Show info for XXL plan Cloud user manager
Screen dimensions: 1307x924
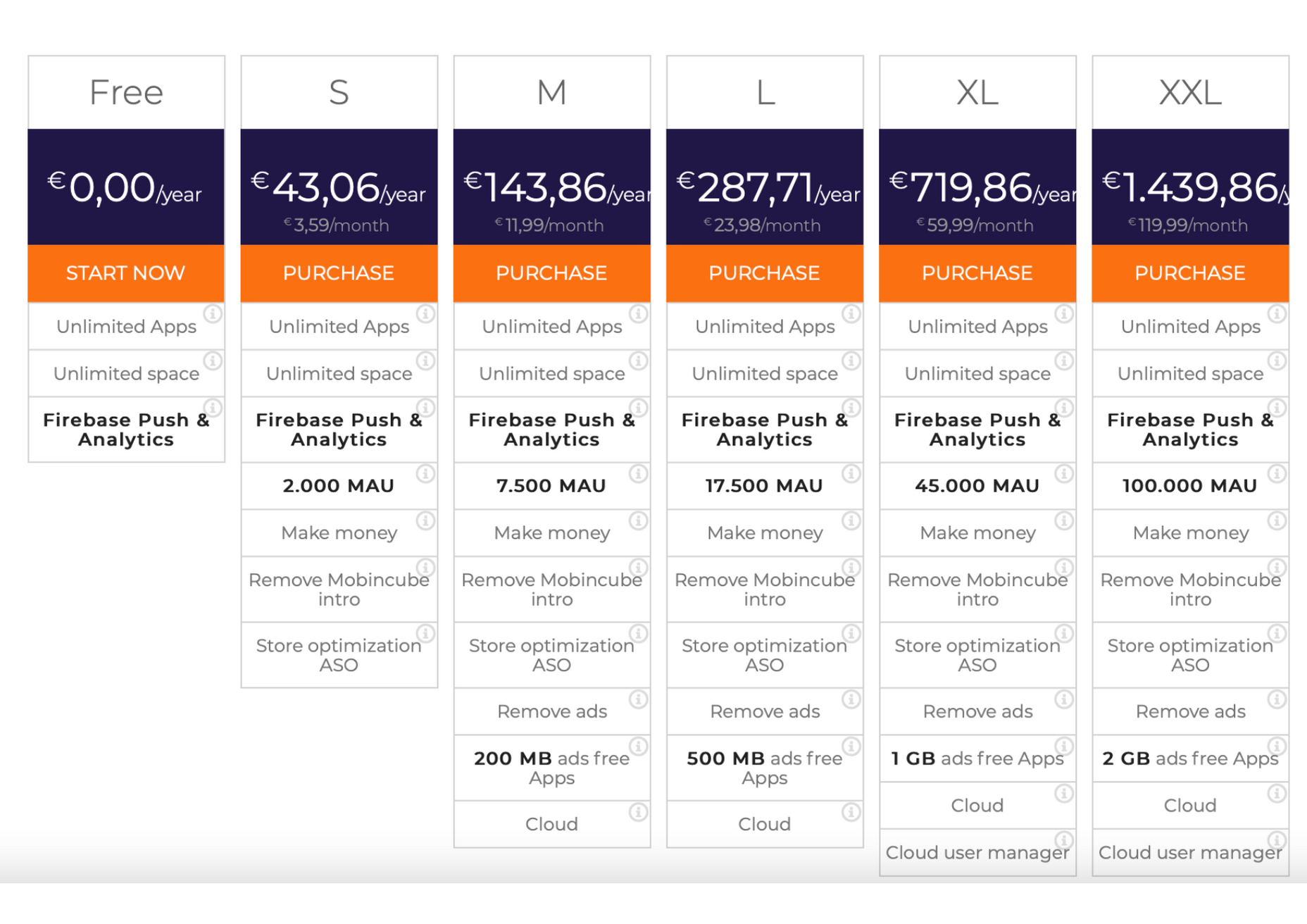coord(1277,840)
